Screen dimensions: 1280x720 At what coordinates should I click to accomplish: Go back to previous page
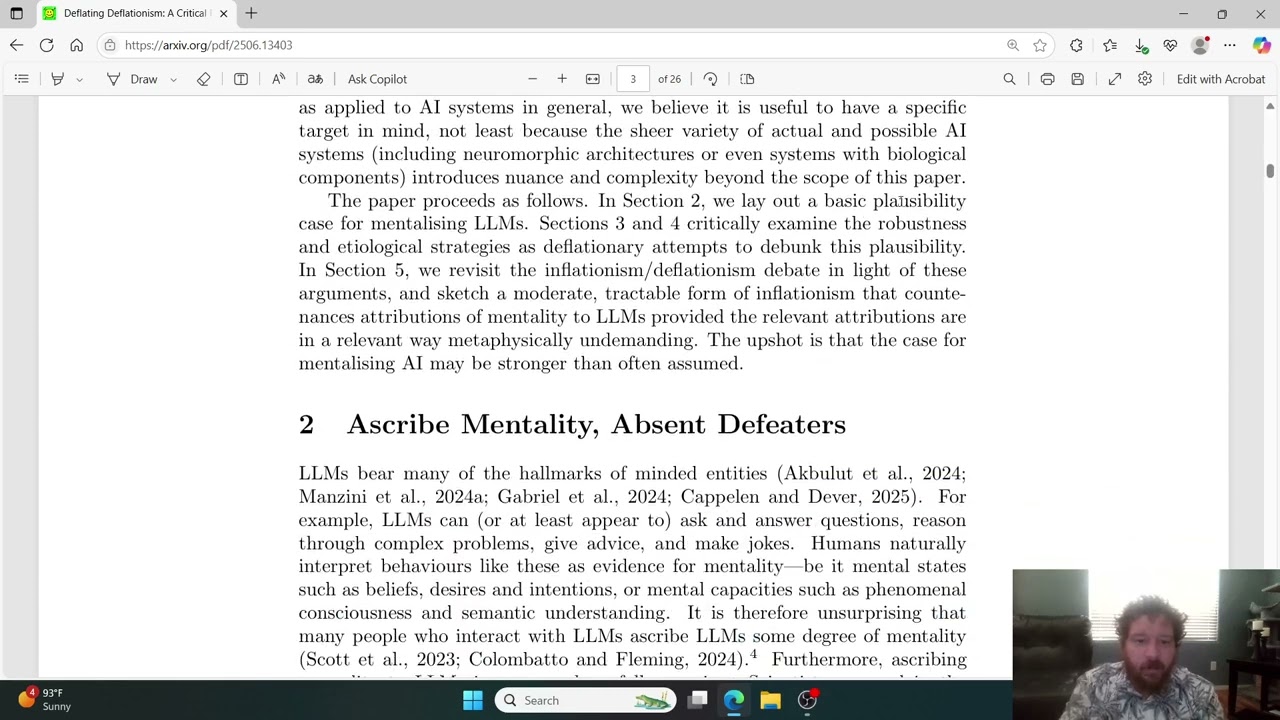[16, 45]
